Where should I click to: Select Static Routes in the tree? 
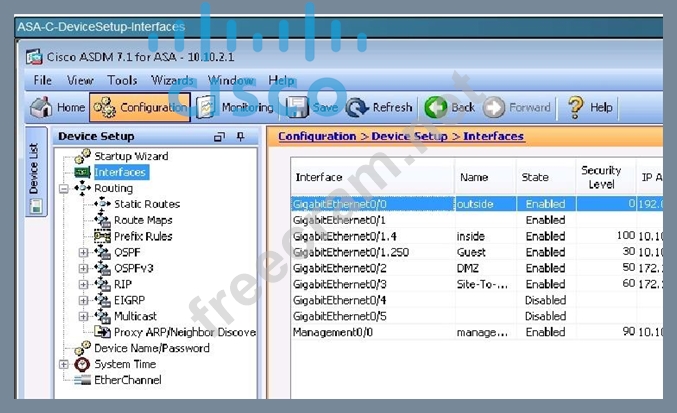coord(147,204)
